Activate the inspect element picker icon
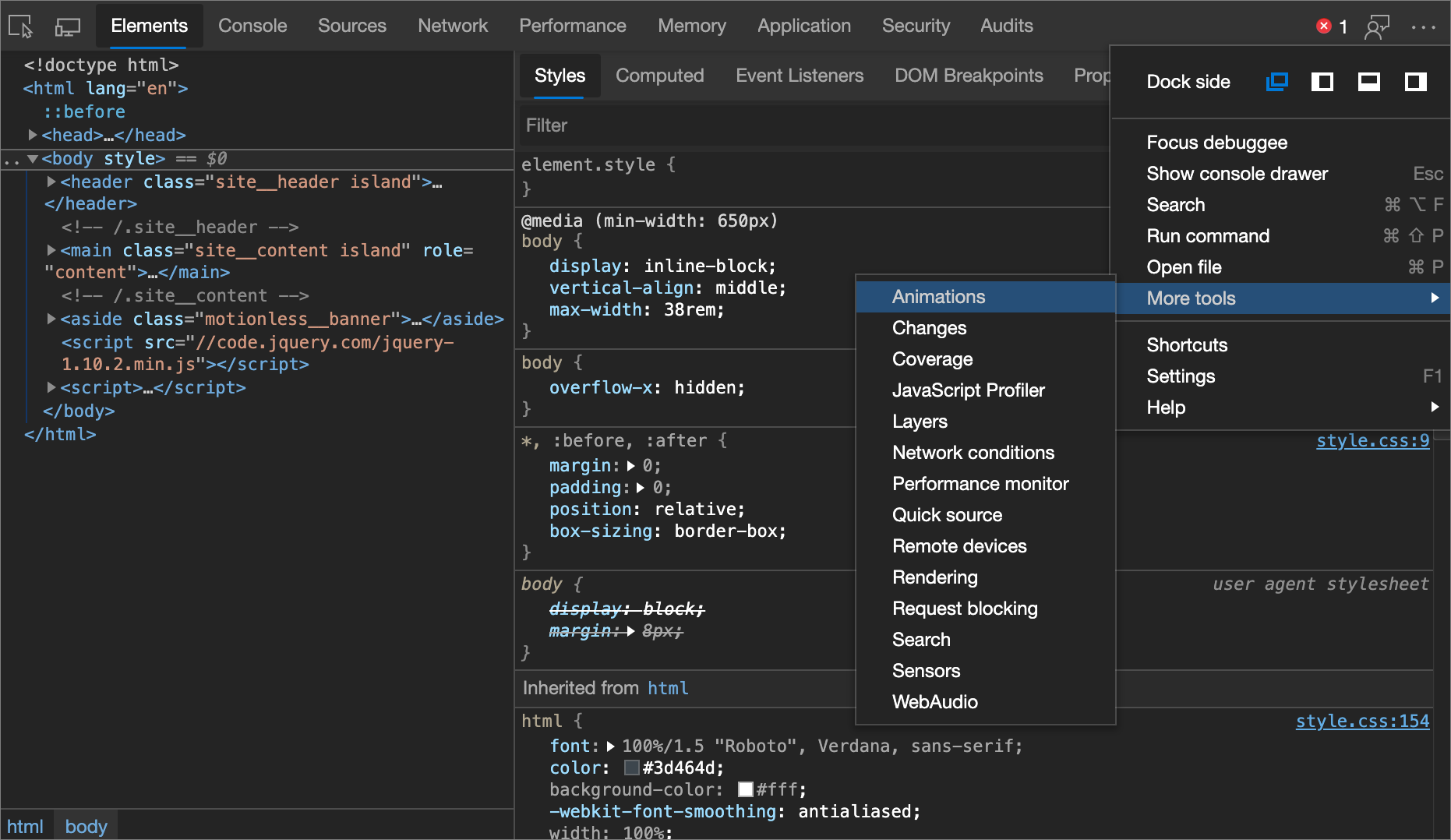Screen dimensions: 1451x840 [x=20, y=26]
